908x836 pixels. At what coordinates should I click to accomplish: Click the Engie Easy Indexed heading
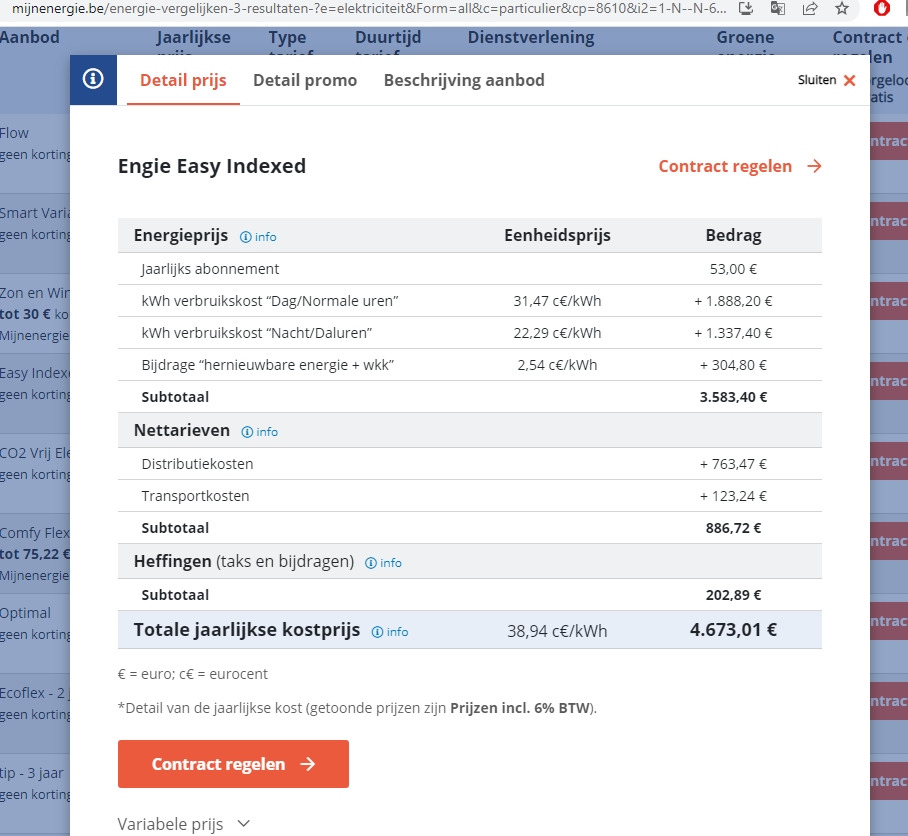coord(212,166)
